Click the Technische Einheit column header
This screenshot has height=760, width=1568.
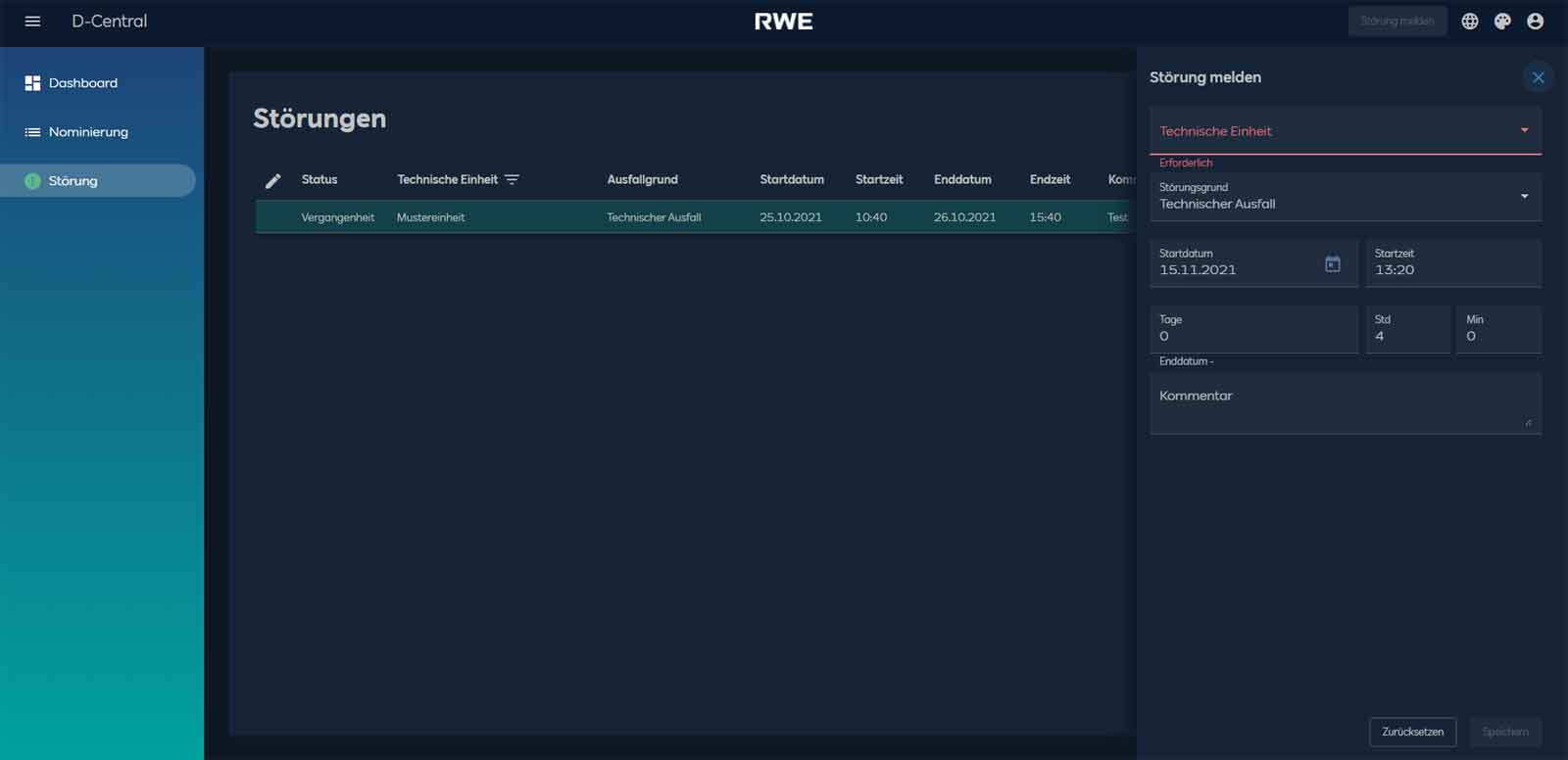point(447,180)
